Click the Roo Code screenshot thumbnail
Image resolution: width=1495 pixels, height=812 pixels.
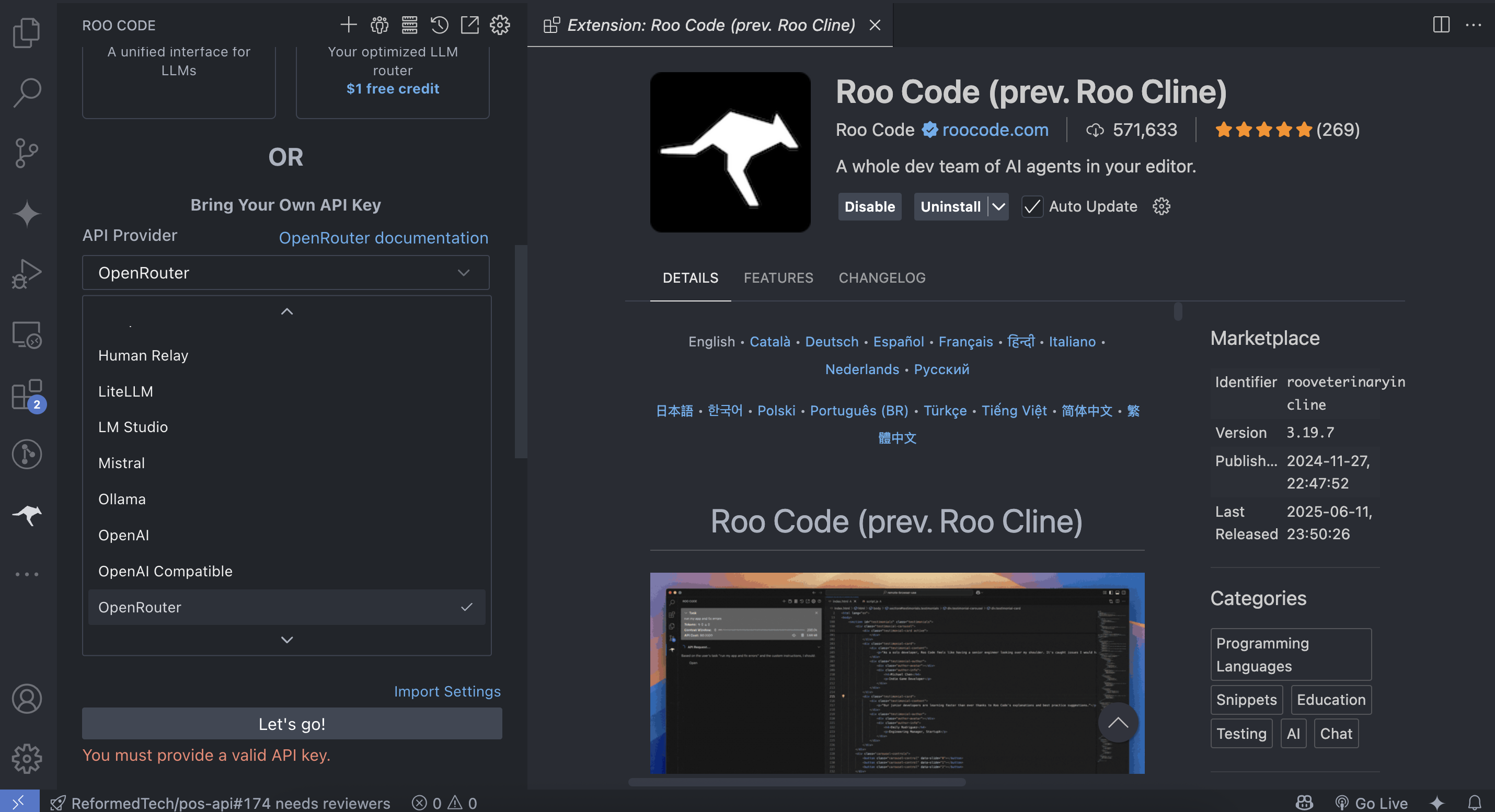(896, 673)
